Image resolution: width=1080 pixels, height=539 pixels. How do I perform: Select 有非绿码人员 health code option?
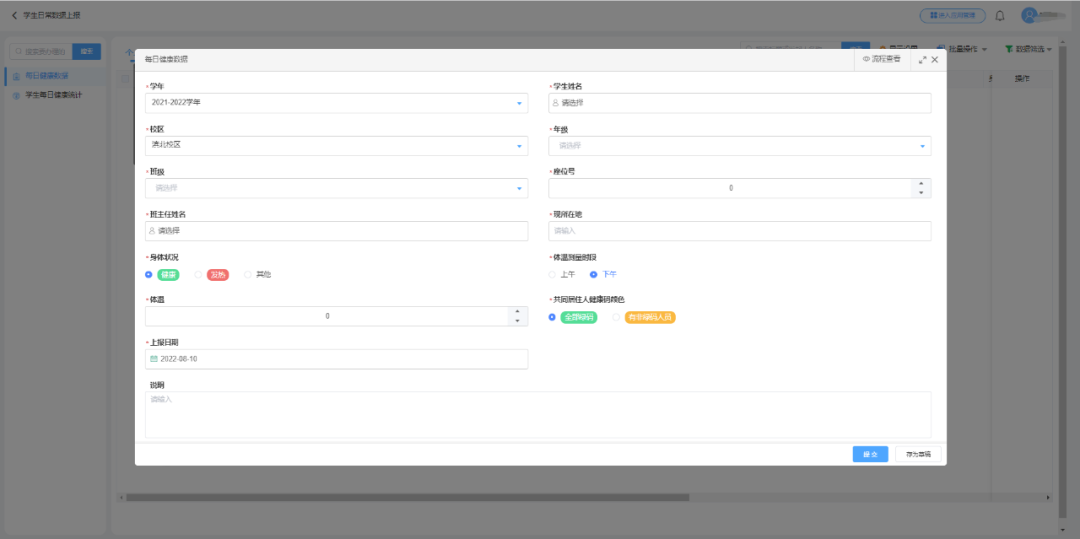click(616, 317)
